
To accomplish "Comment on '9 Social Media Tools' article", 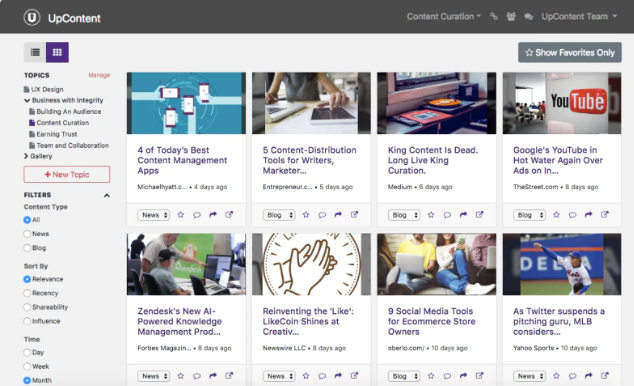I will (x=447, y=376).
